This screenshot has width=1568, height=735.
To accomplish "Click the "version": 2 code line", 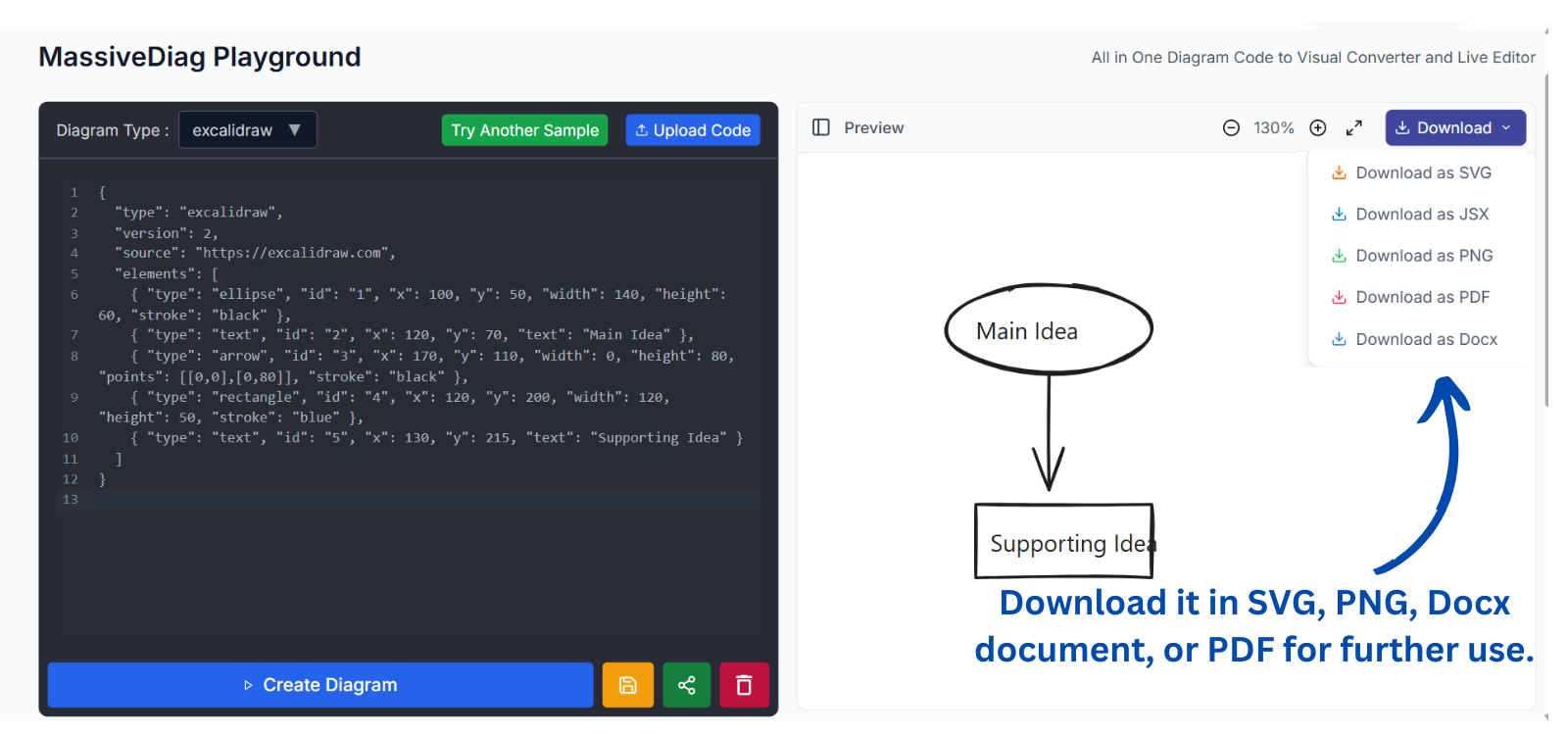I will click(166, 233).
